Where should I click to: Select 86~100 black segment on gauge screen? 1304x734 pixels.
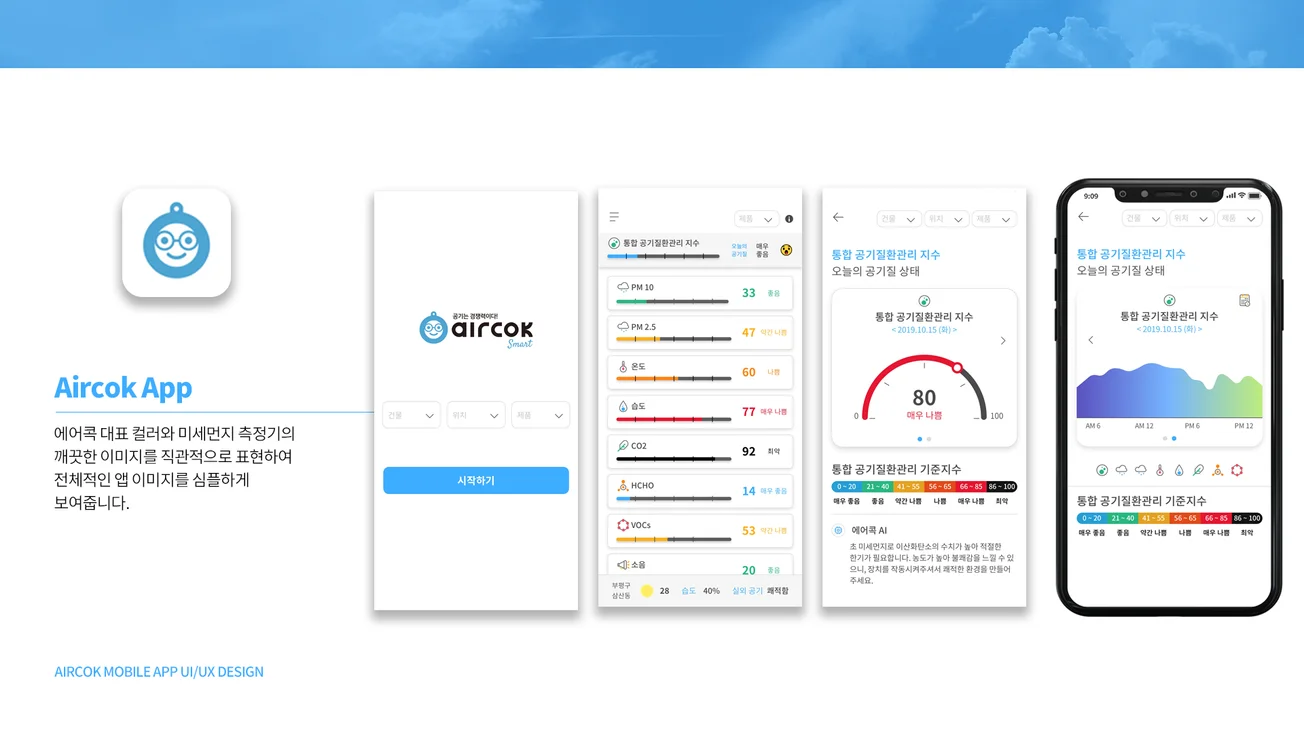[1002, 487]
